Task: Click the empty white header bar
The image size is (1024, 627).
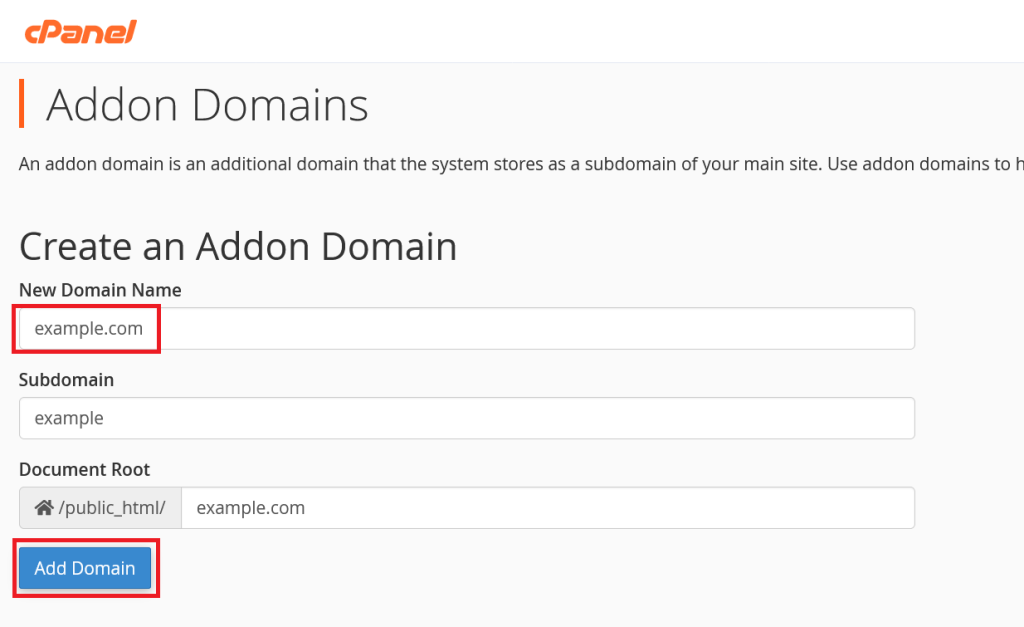Action: pyautogui.click(x=580, y=32)
